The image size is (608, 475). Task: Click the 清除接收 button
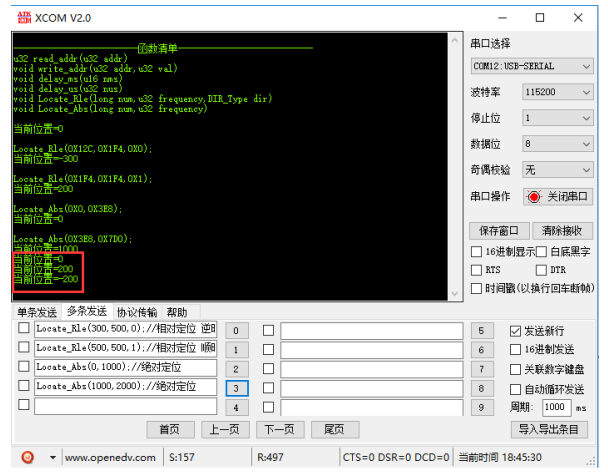coord(563,231)
